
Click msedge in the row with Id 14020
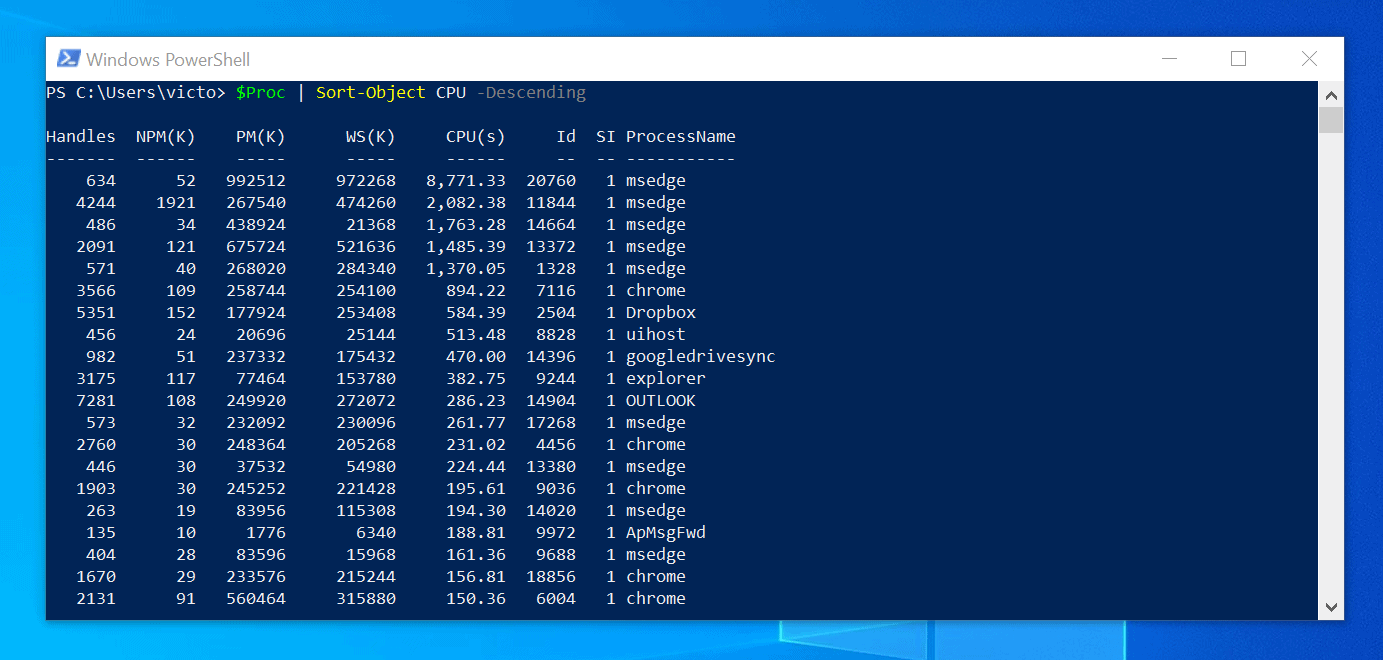pos(656,511)
